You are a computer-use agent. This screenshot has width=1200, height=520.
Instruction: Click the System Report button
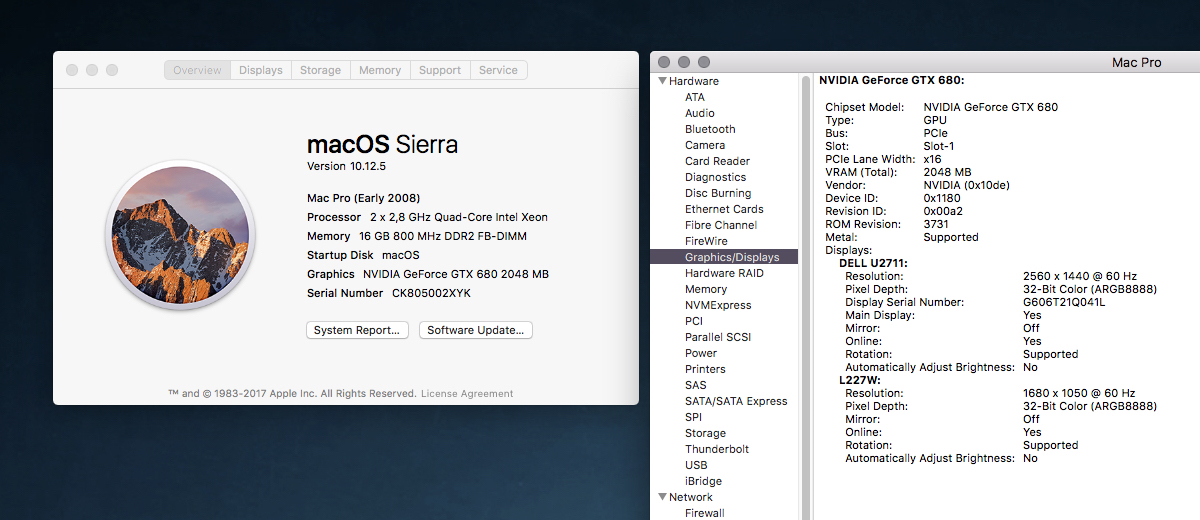[357, 330]
